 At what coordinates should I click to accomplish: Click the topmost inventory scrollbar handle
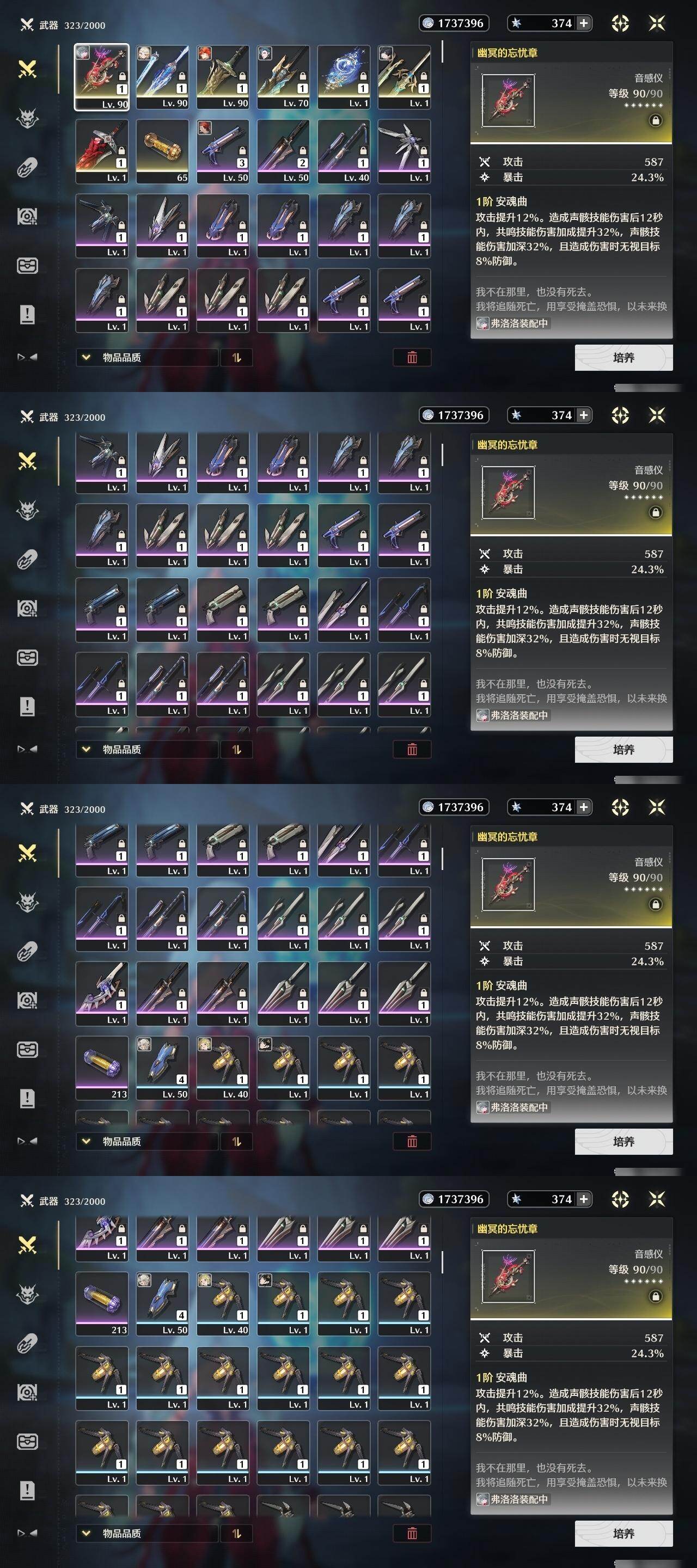tap(442, 52)
